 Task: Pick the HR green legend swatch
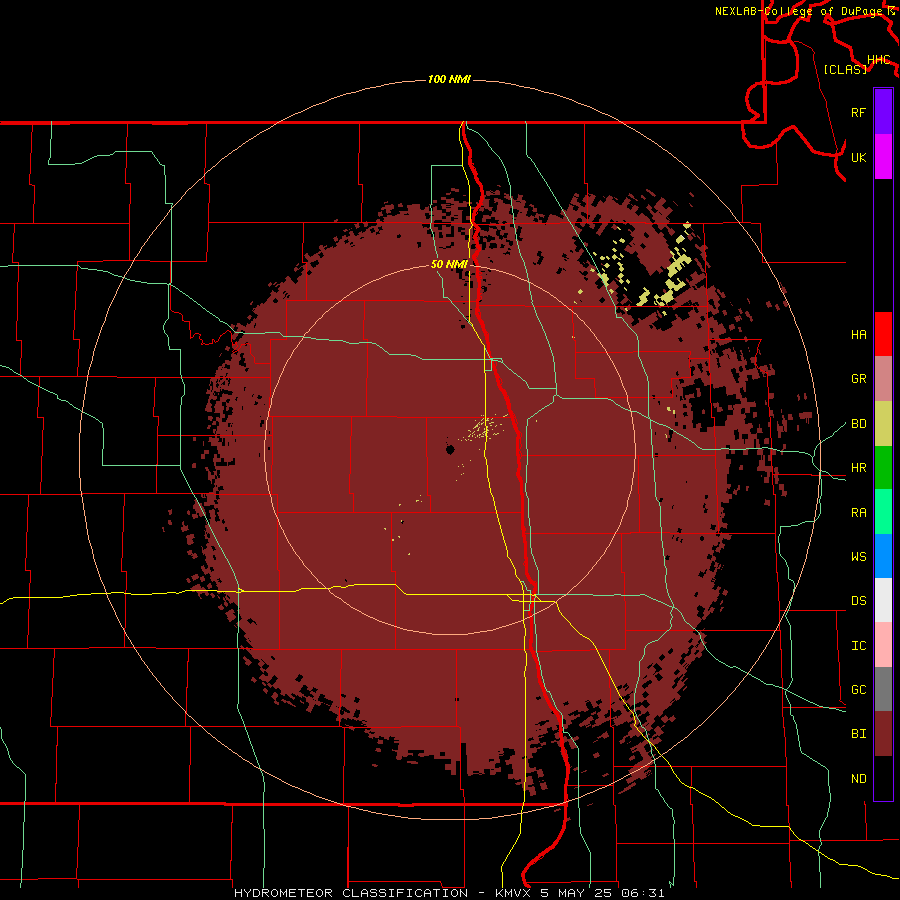click(x=883, y=468)
